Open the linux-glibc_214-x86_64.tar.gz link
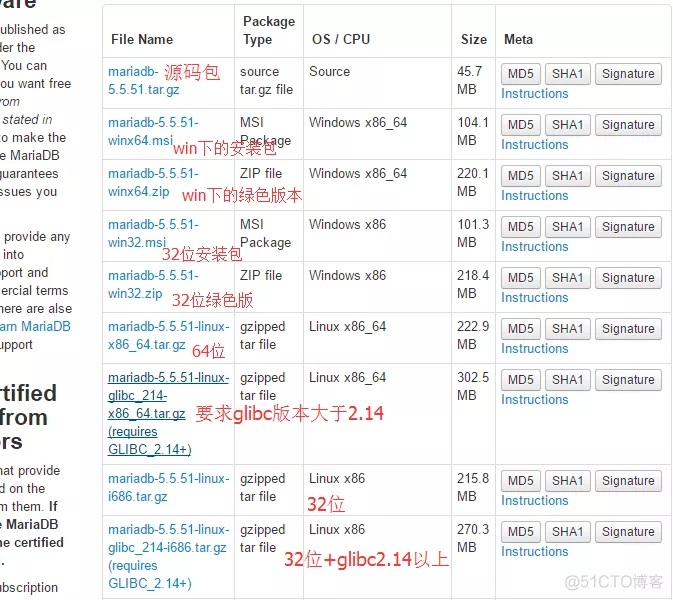The image size is (673, 600). coord(168,413)
